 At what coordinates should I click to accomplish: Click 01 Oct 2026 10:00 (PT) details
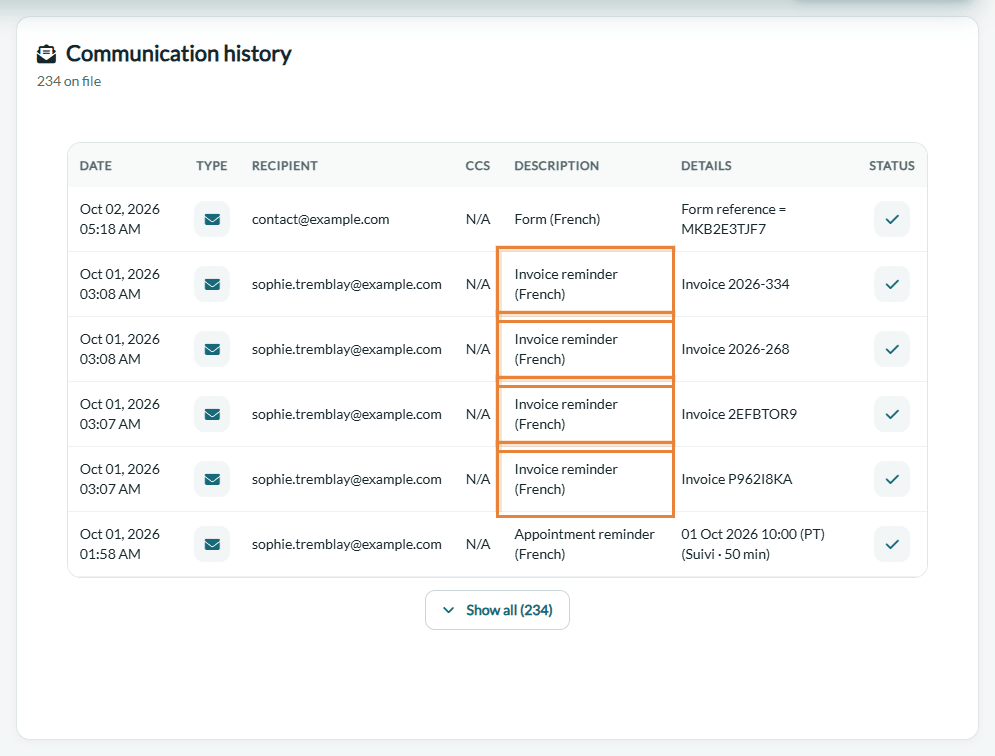click(753, 544)
